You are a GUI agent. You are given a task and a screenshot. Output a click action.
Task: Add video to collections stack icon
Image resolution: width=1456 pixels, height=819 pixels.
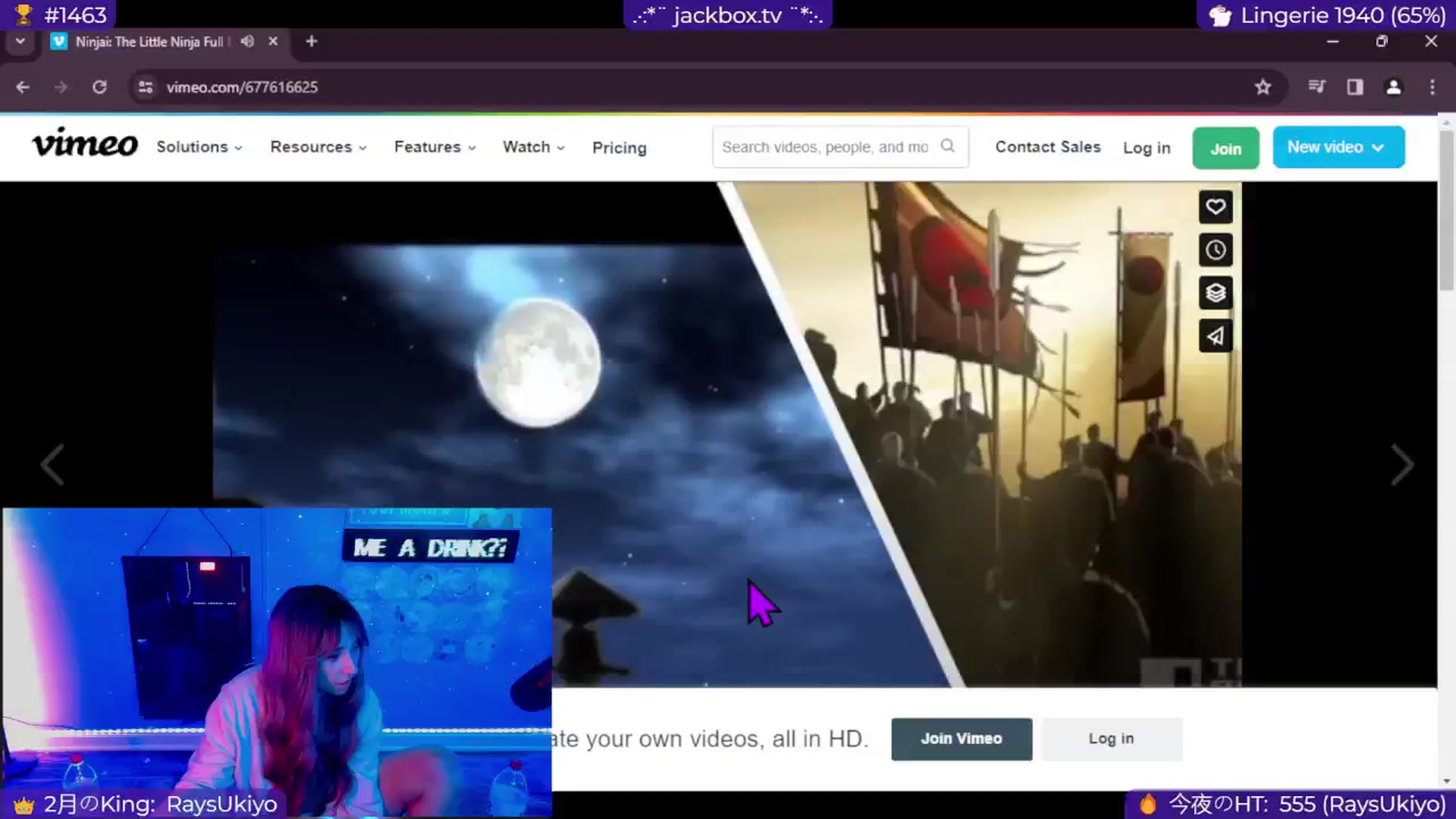(x=1216, y=293)
